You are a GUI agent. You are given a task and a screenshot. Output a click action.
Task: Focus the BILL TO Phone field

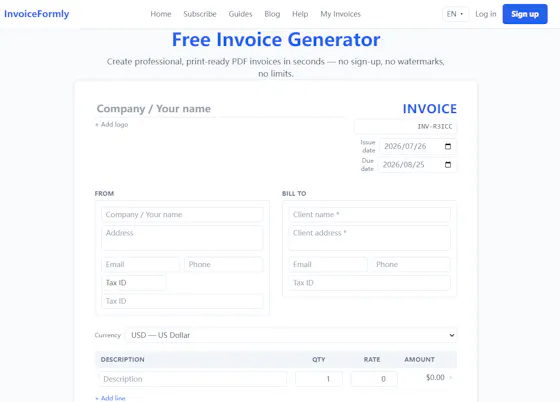tap(411, 265)
